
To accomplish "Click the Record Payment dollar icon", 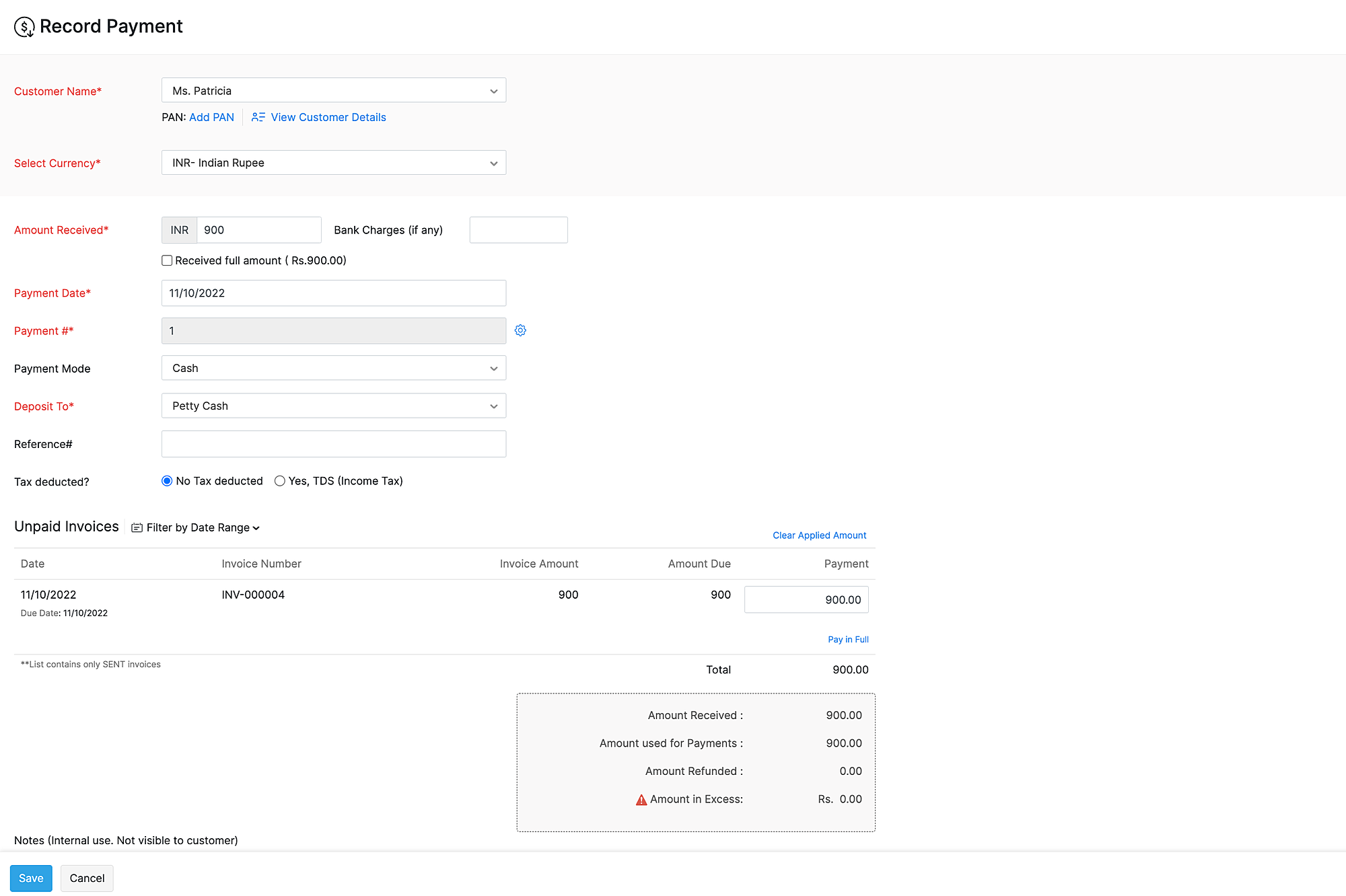I will (x=24, y=26).
